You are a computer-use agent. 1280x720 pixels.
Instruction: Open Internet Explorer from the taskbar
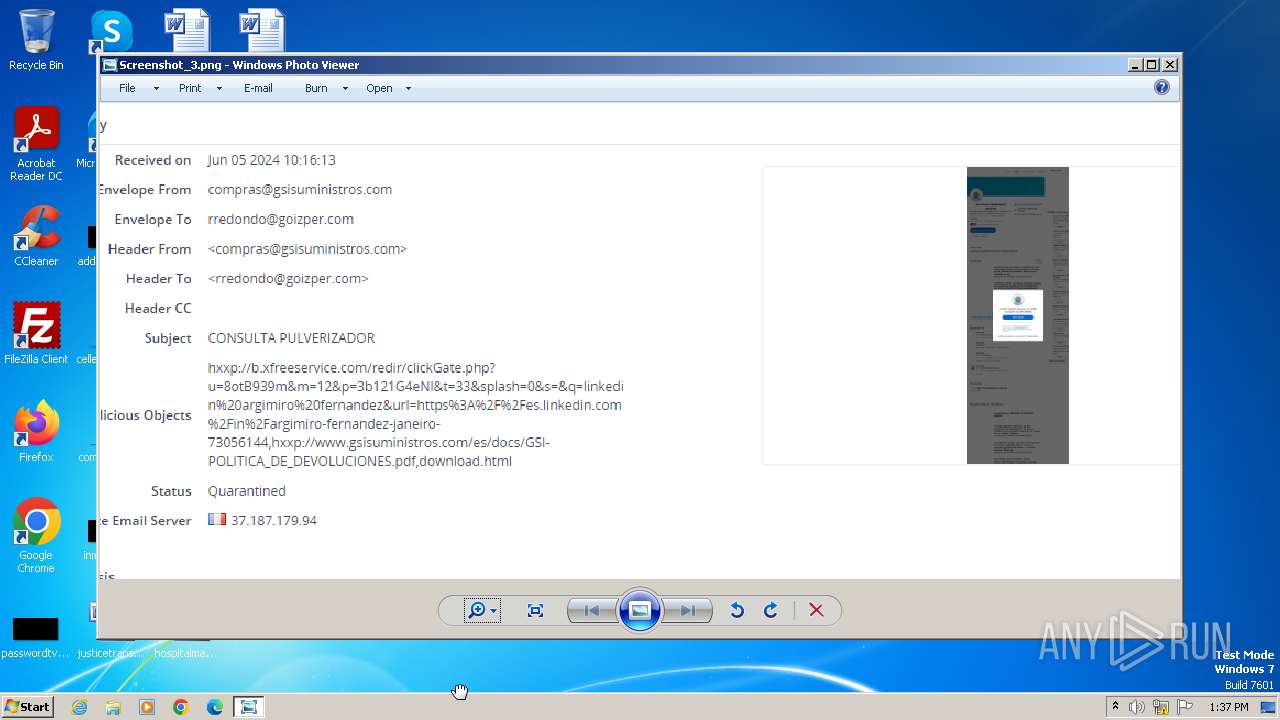[x=79, y=707]
